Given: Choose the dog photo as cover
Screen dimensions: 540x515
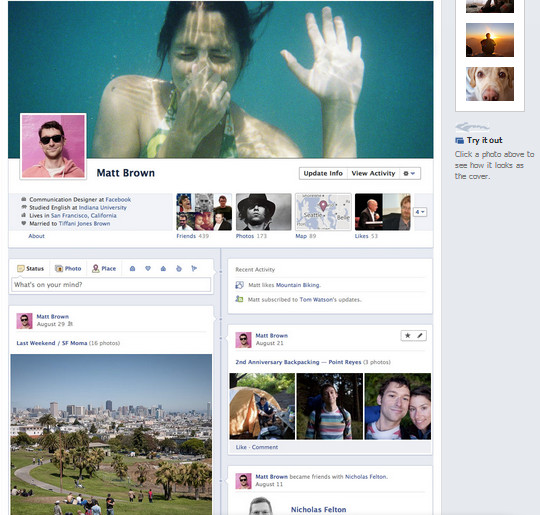Looking at the screenshot, I should [x=490, y=84].
